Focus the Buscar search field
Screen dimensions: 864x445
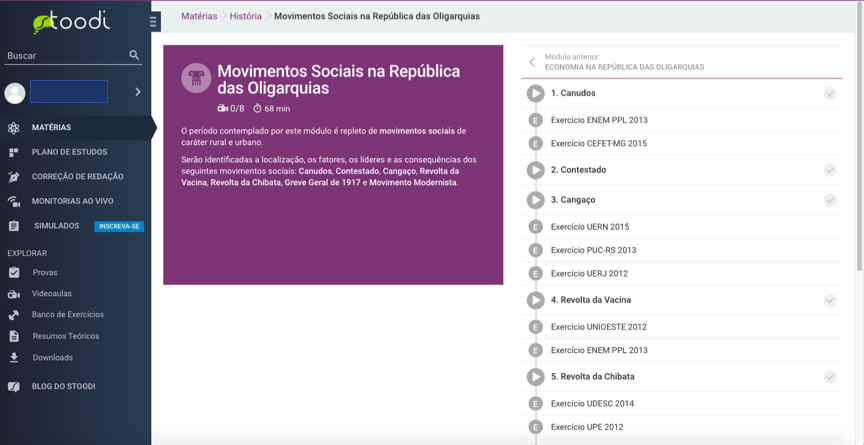65,56
